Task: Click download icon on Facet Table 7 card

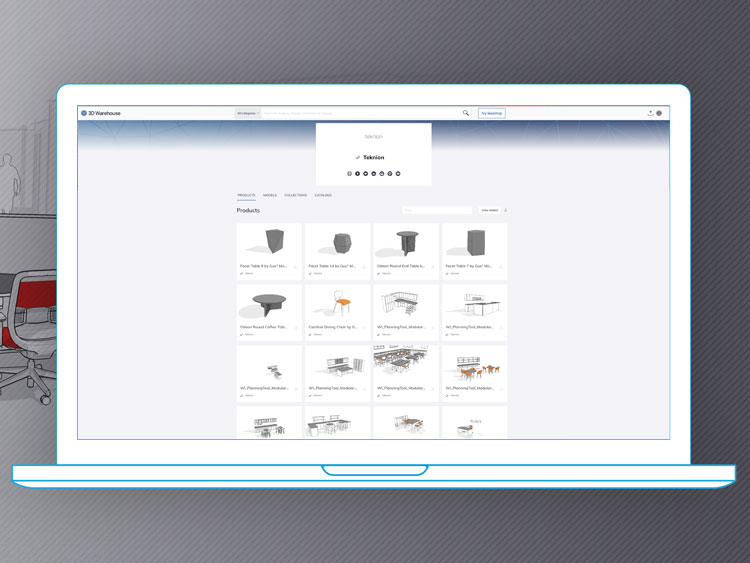Action: pyautogui.click(x=501, y=267)
